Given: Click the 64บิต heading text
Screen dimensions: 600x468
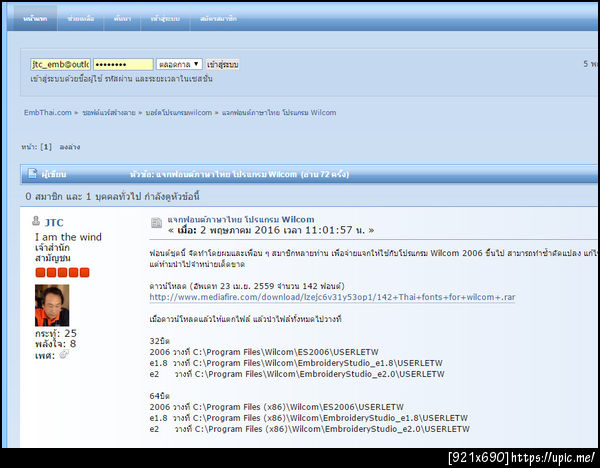Looking at the screenshot, I should 159,396.
